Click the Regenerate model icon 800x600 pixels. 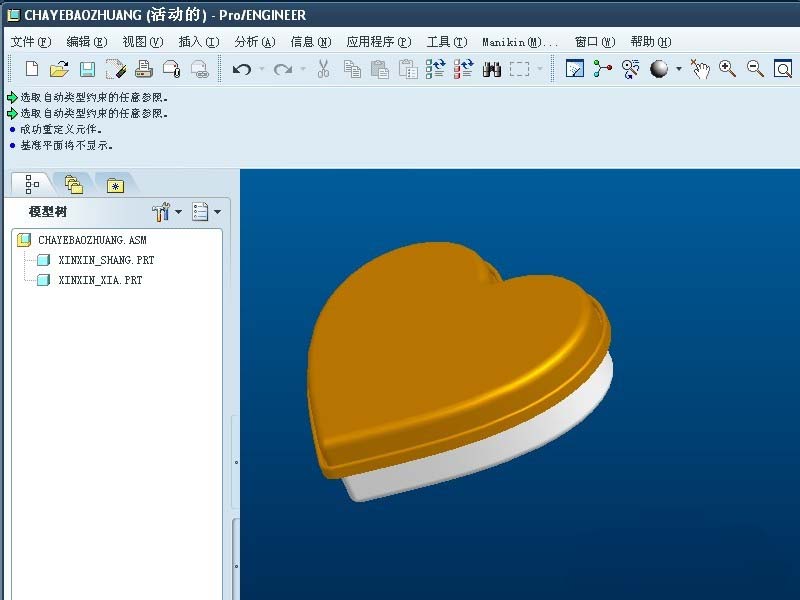click(x=435, y=69)
